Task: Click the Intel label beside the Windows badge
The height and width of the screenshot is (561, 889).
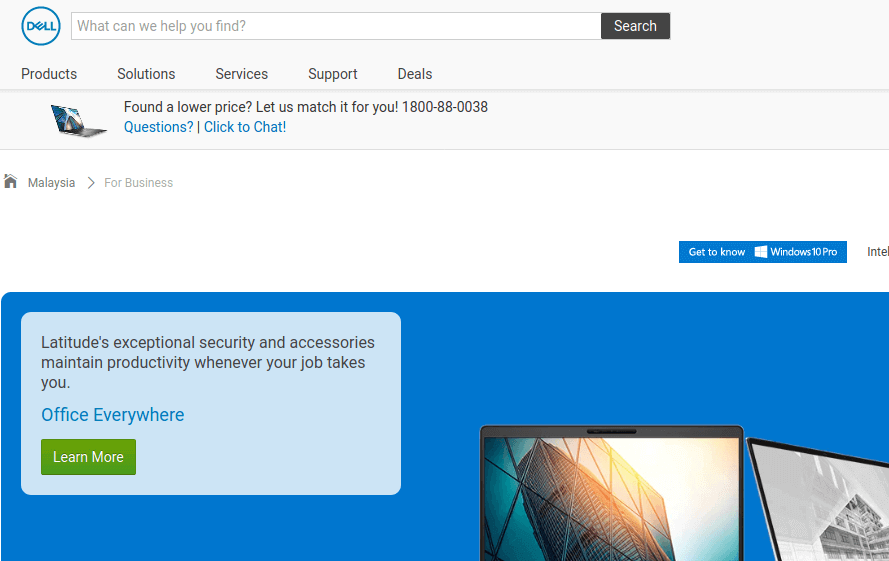Action: click(877, 252)
